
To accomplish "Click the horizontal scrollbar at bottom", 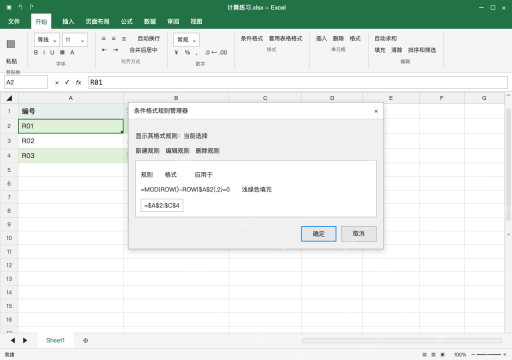I will pos(402,340).
